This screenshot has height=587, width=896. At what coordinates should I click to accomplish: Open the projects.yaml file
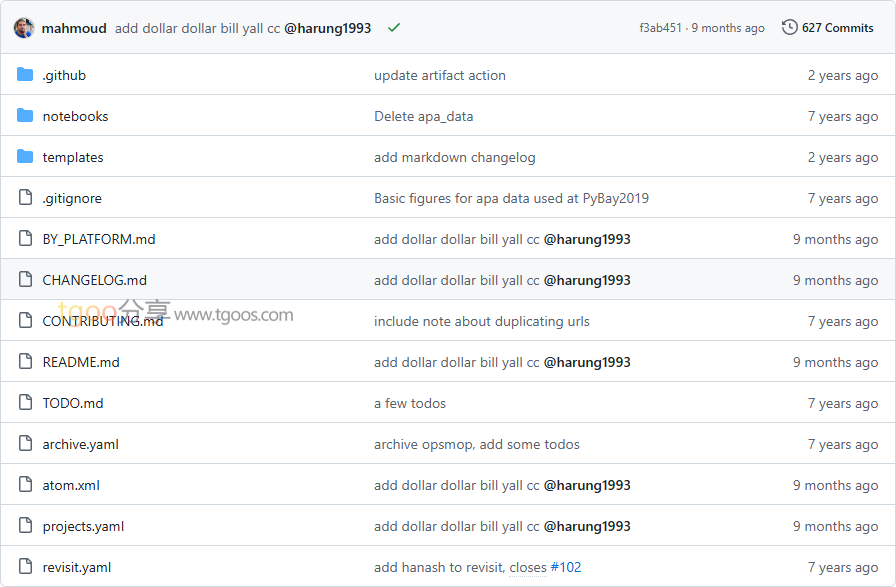tap(83, 526)
